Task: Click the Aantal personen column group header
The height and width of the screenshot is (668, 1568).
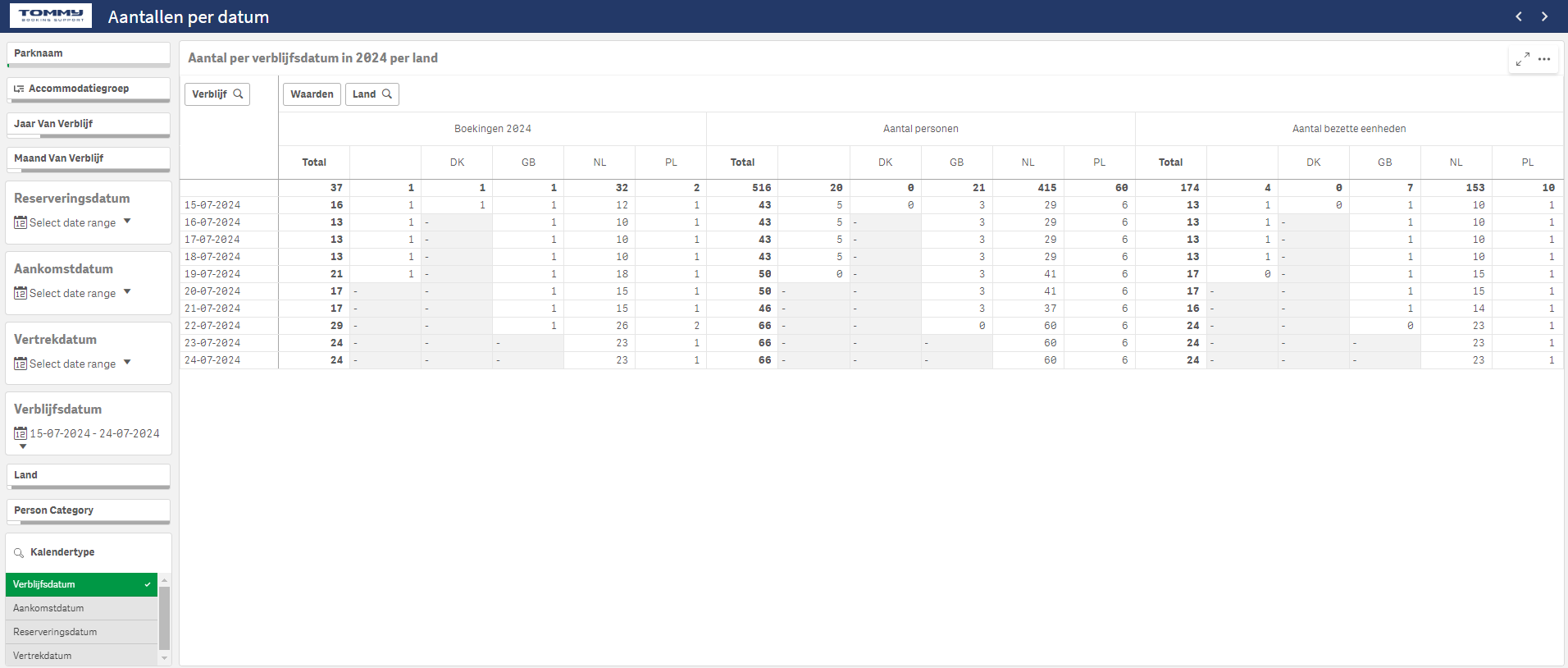Action: (x=921, y=129)
